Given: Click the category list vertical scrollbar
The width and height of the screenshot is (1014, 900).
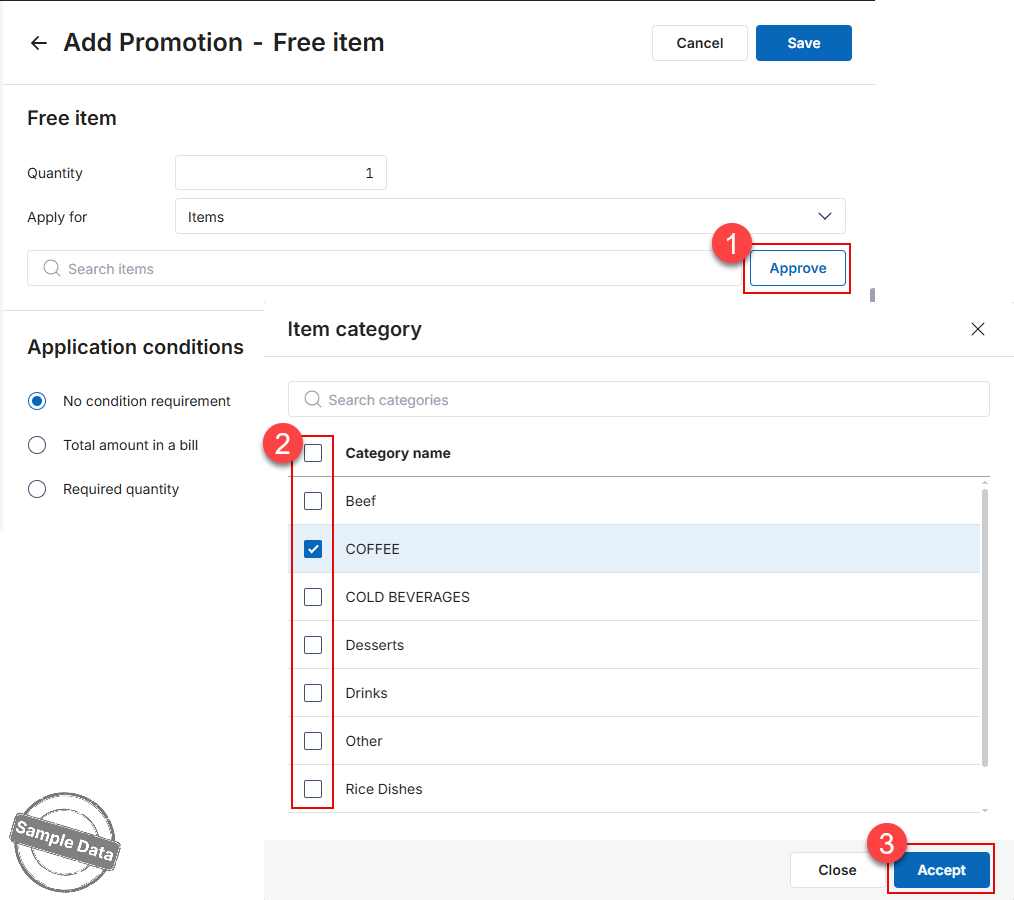Looking at the screenshot, I should (984, 627).
